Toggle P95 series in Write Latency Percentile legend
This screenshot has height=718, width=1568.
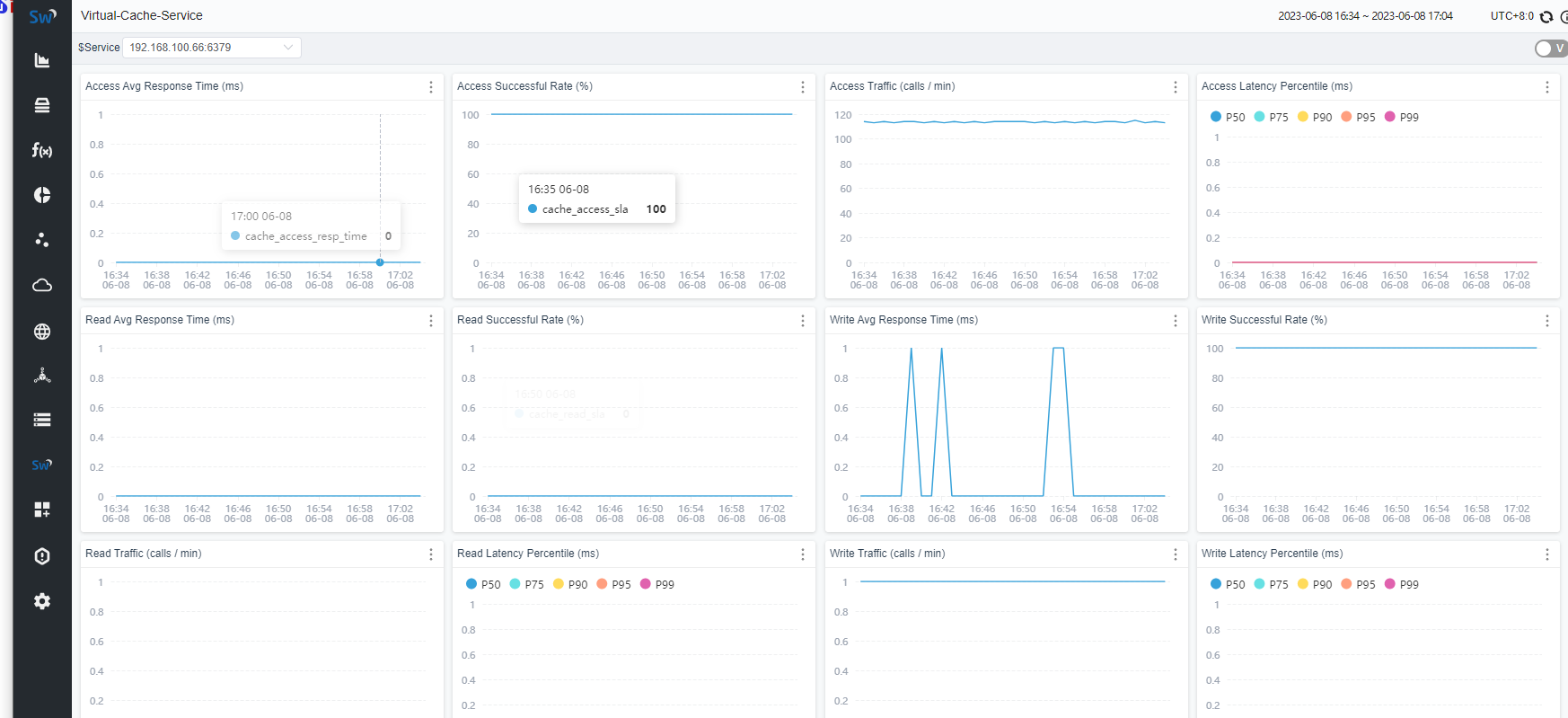pyautogui.click(x=1359, y=584)
